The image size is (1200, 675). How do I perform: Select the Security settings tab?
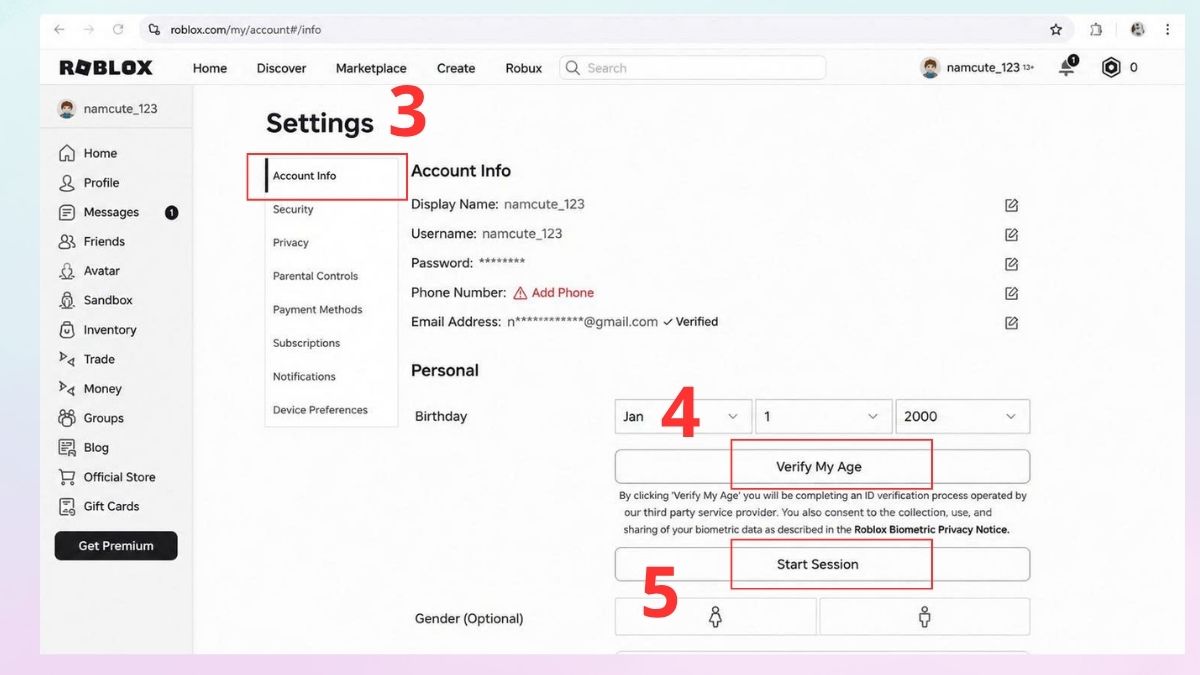[293, 209]
